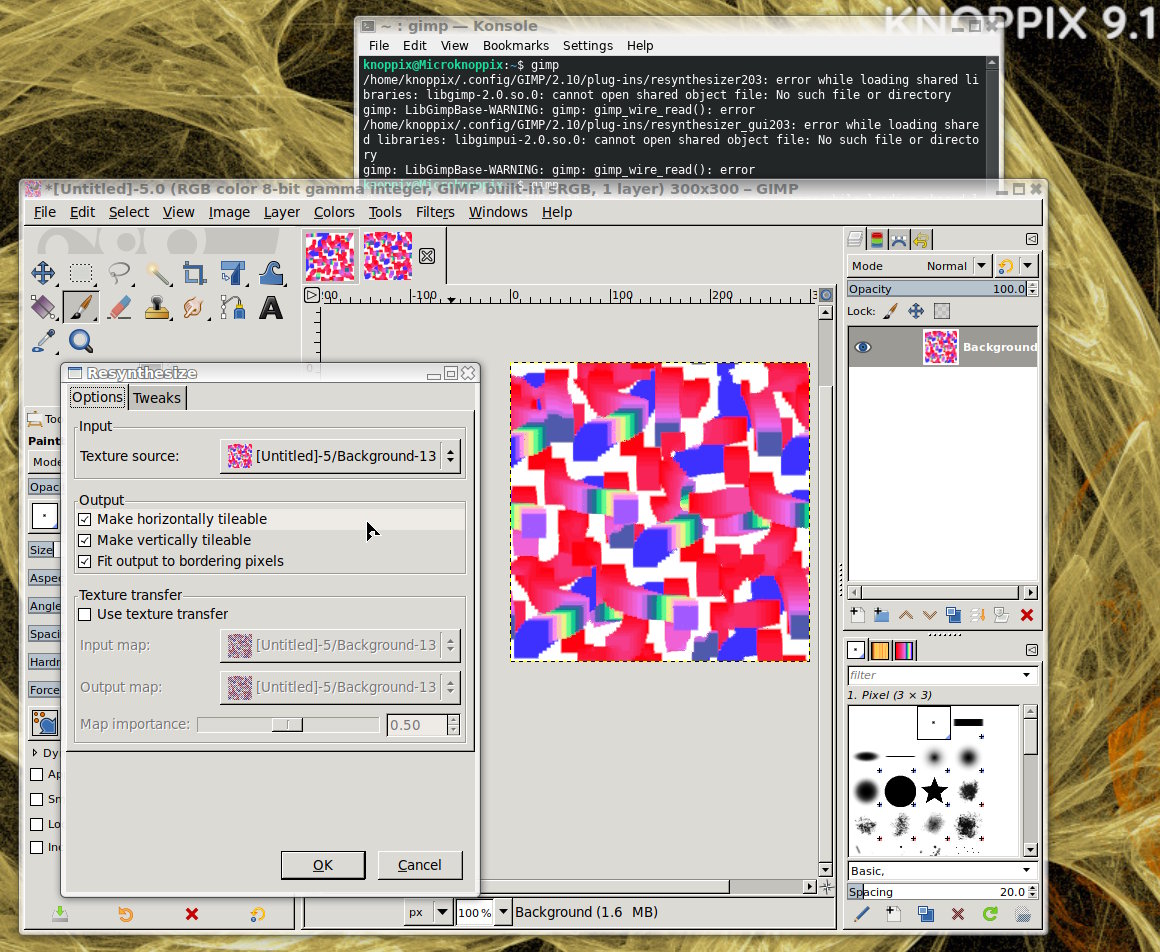Open the Layers dock configure menu button
1160x952 pixels.
click(x=1032, y=239)
